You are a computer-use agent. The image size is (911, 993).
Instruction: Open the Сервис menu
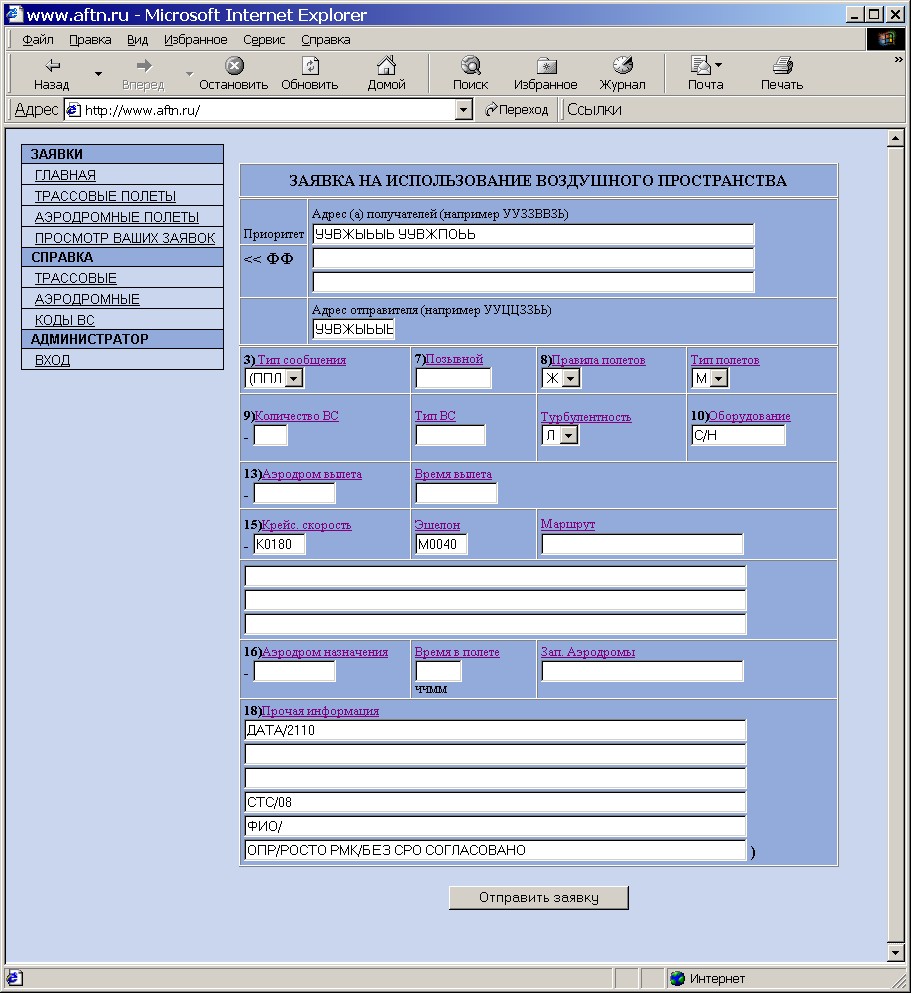(x=264, y=40)
